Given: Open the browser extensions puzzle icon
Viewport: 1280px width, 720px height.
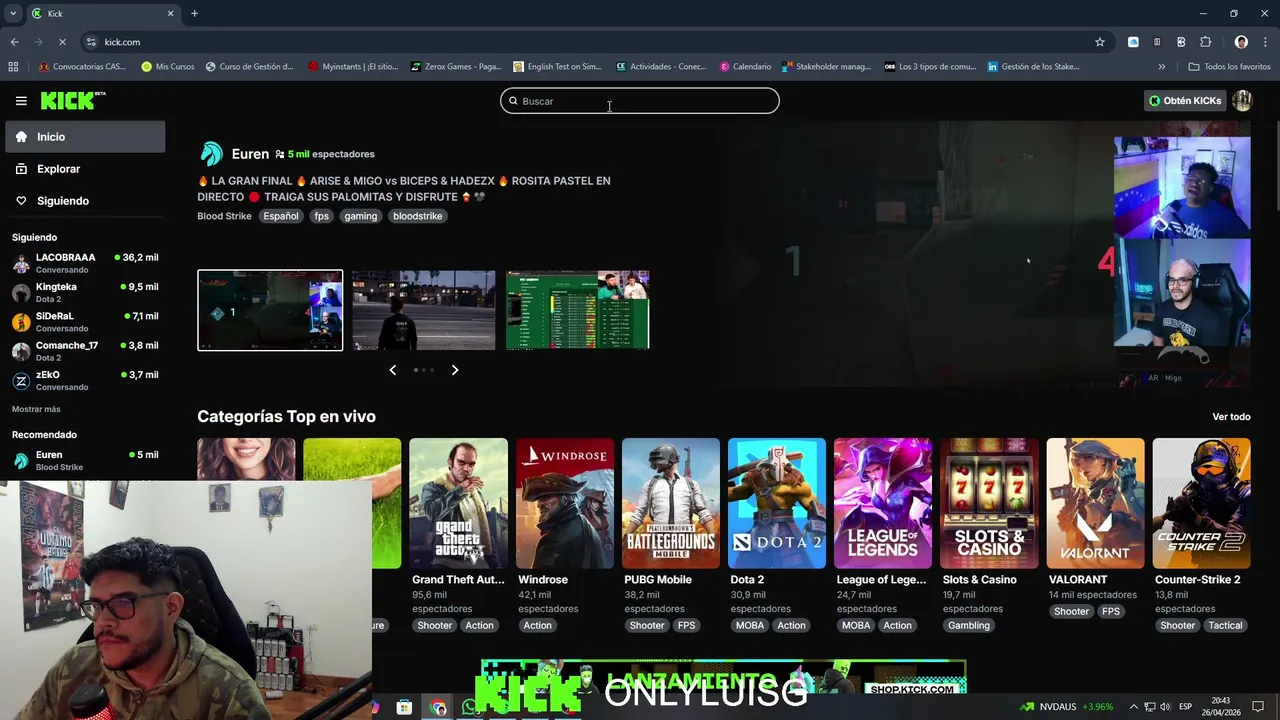Looking at the screenshot, I should [x=1205, y=42].
